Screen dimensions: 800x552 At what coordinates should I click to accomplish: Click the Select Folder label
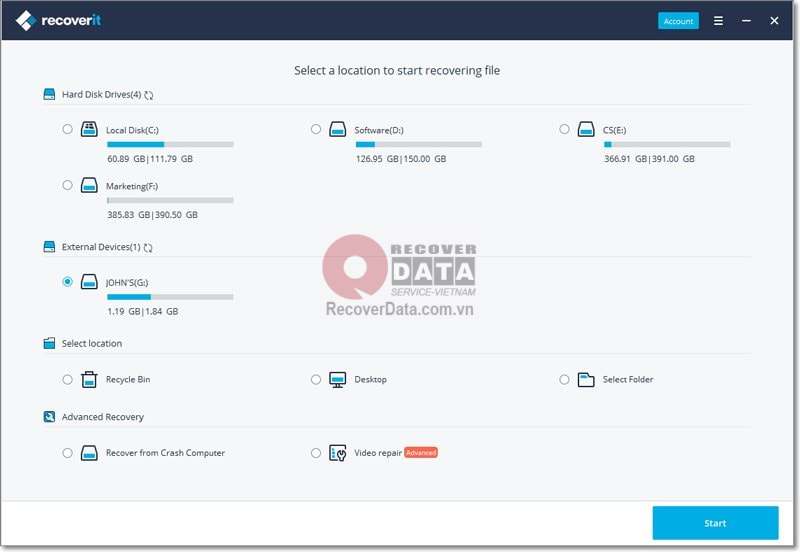[628, 380]
